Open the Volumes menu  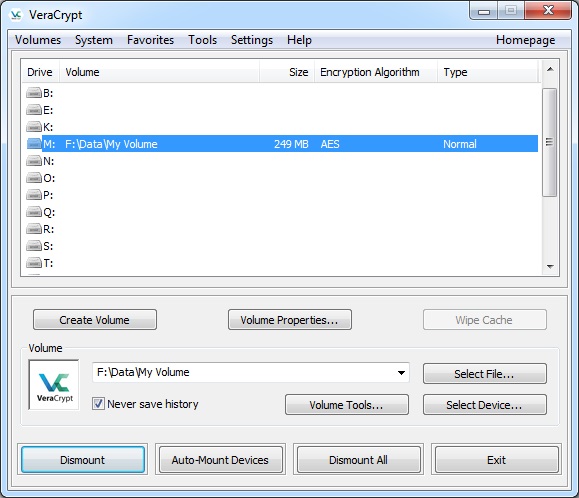38,40
